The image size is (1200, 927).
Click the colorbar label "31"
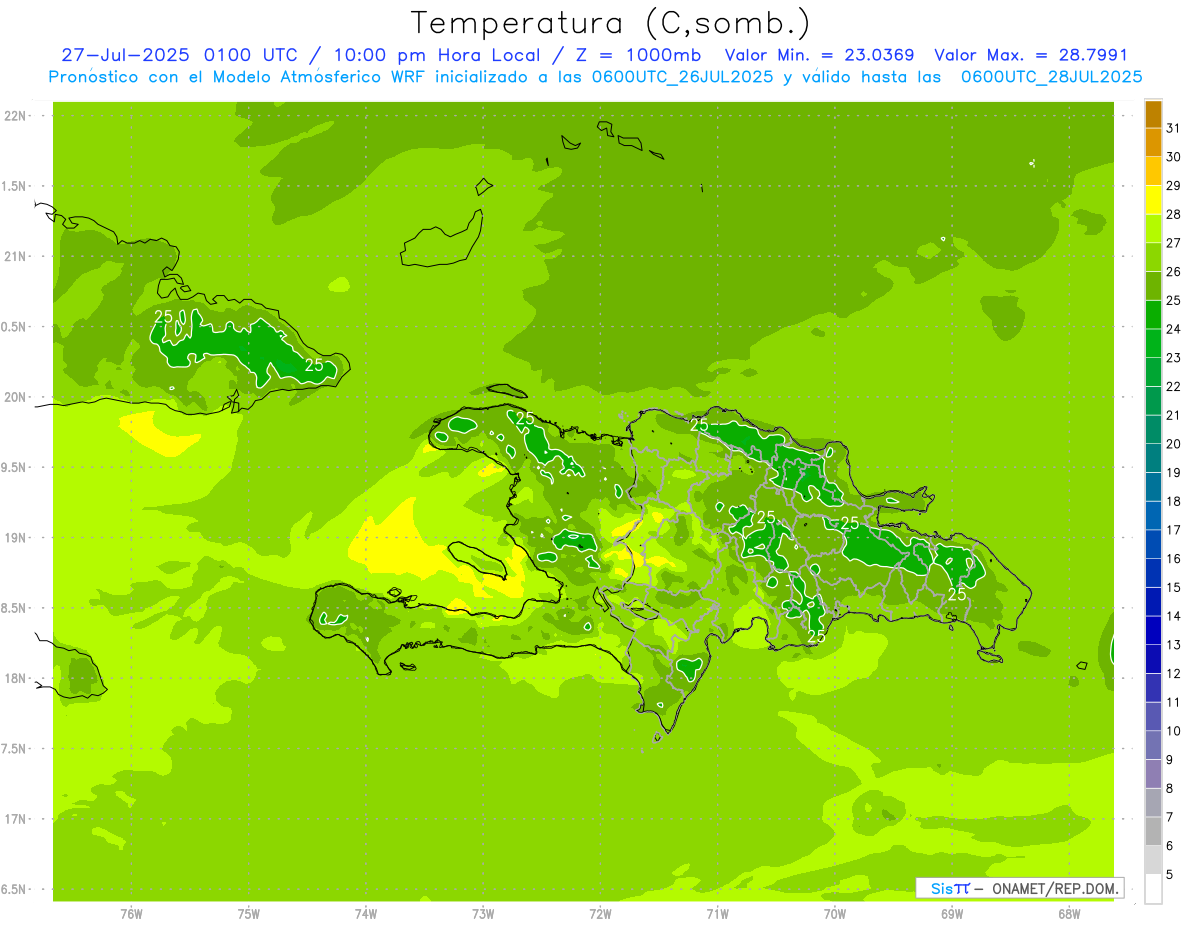pos(1174,128)
